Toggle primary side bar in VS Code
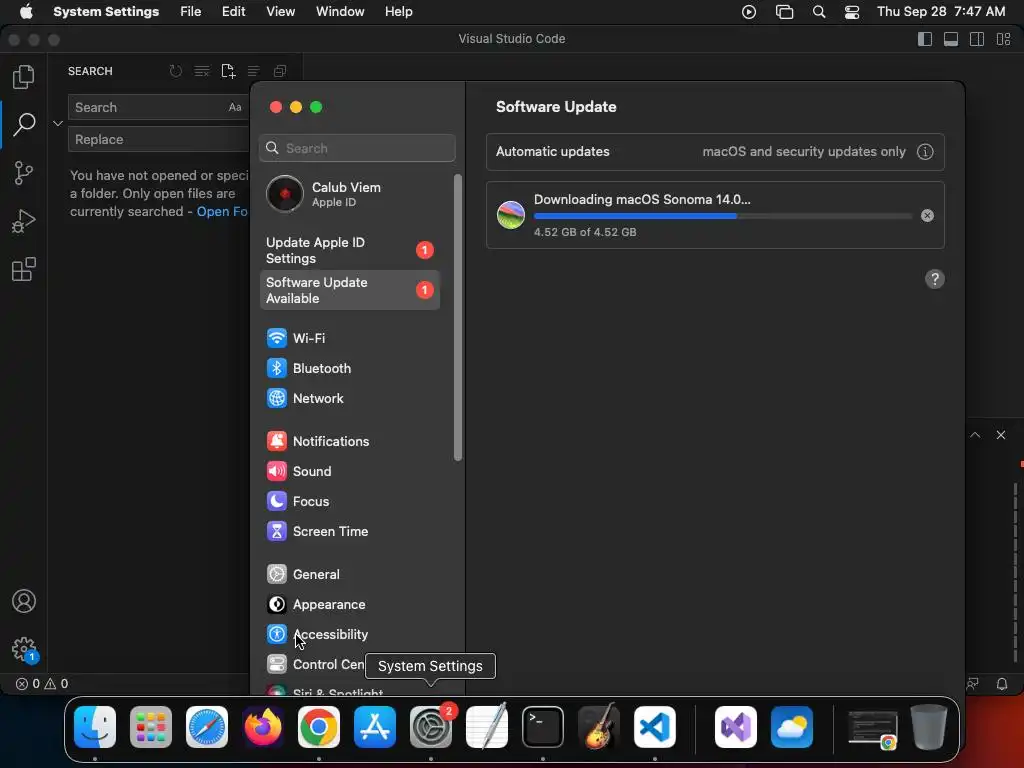Screen dimensions: 1024x768 point(925,39)
